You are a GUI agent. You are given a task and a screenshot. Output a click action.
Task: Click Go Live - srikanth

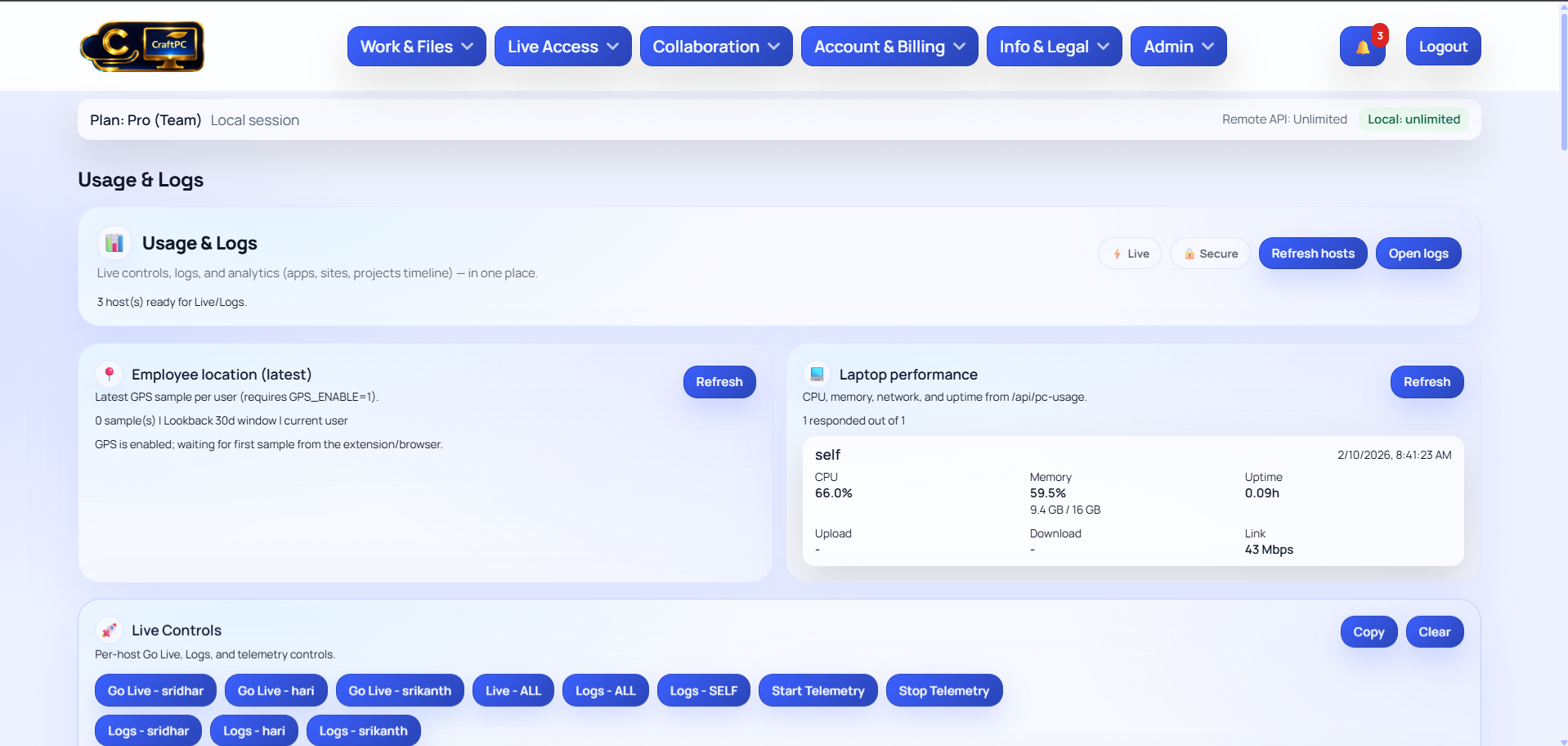400,690
